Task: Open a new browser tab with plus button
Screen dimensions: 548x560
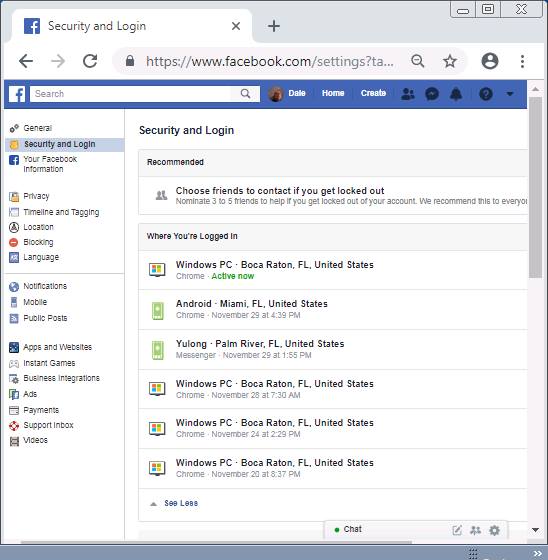Action: [274, 26]
